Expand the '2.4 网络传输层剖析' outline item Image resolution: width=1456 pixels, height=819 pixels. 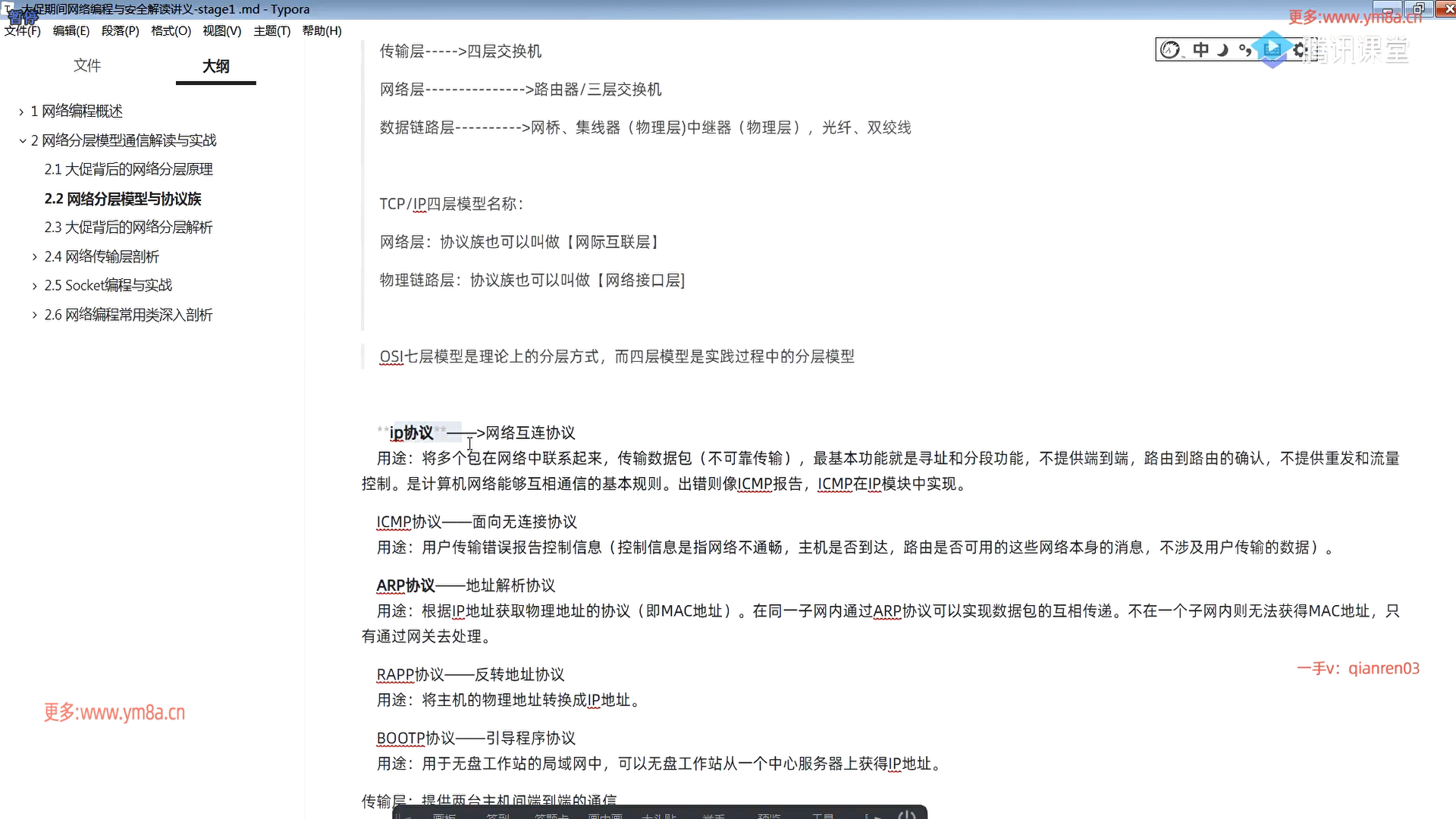34,257
